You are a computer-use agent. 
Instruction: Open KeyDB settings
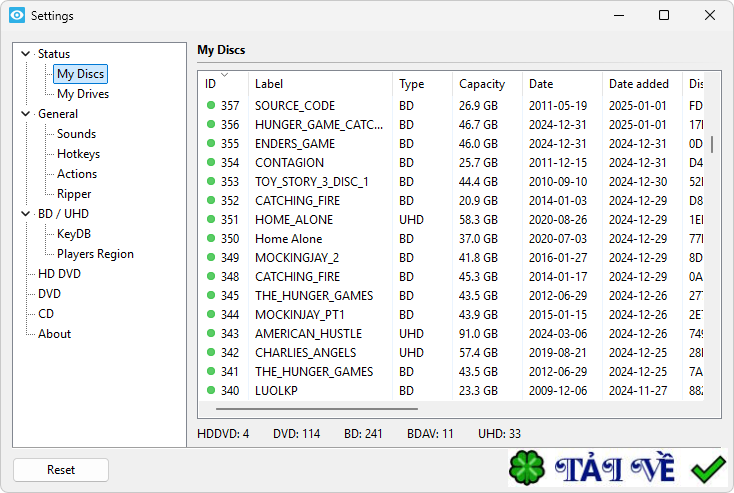pyautogui.click(x=73, y=234)
